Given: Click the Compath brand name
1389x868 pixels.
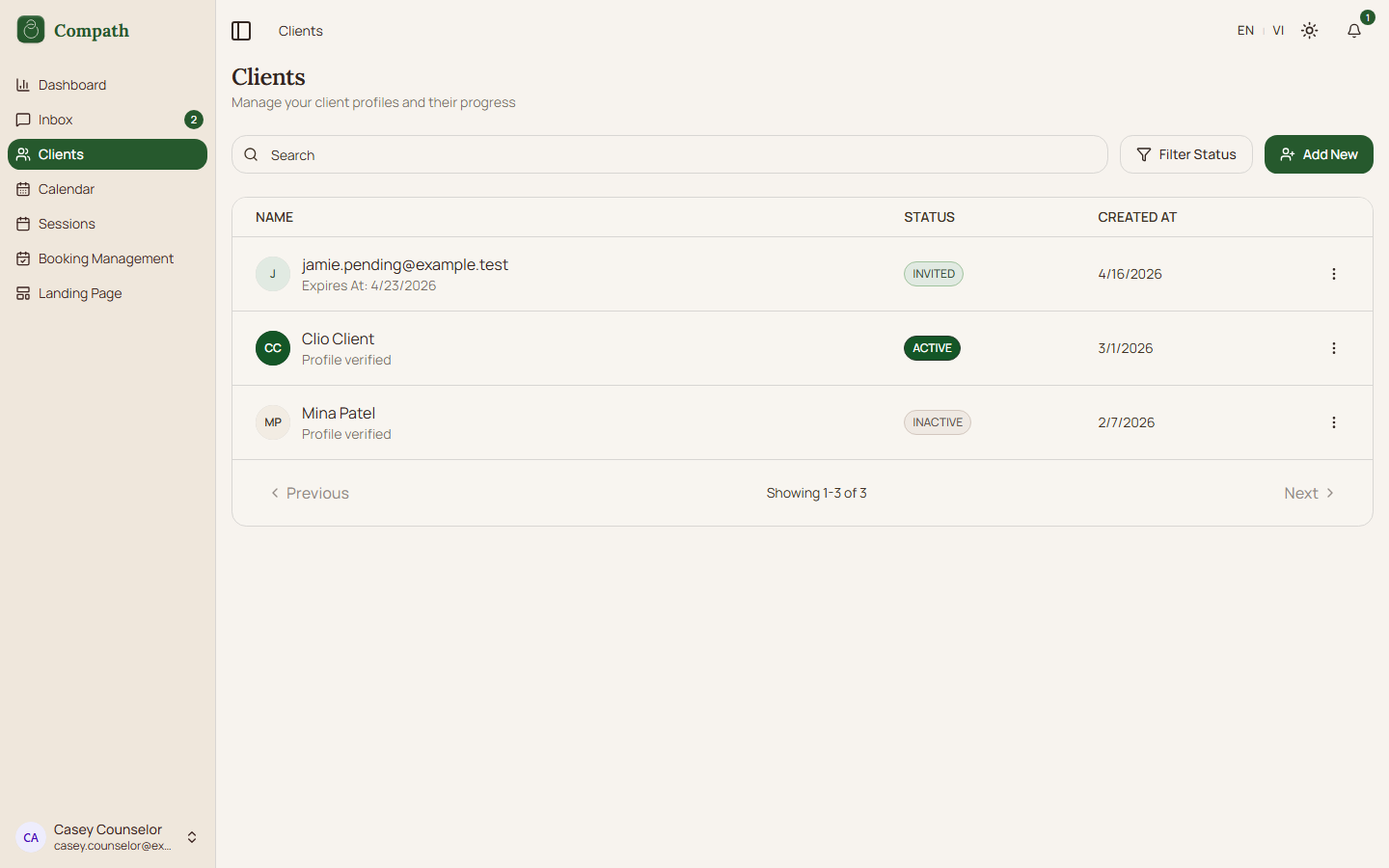Looking at the screenshot, I should point(92,31).
